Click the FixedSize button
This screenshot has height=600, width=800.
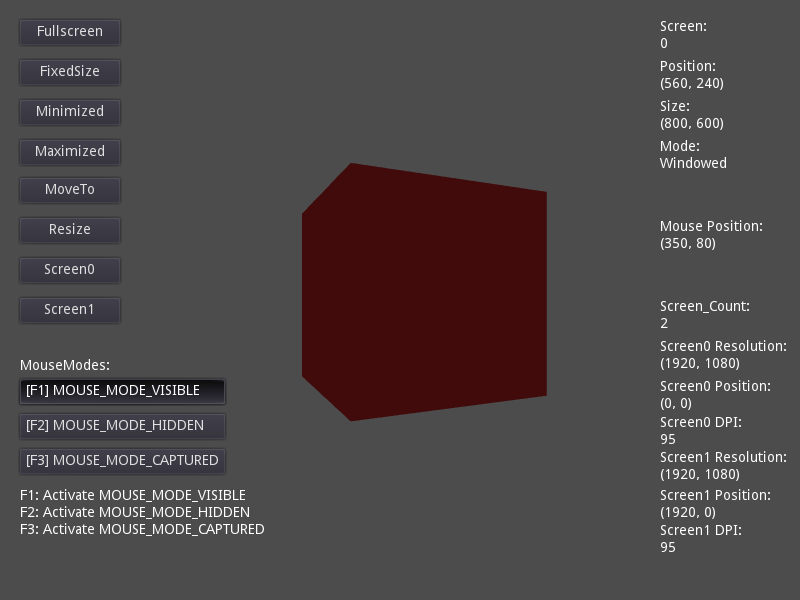(x=69, y=71)
